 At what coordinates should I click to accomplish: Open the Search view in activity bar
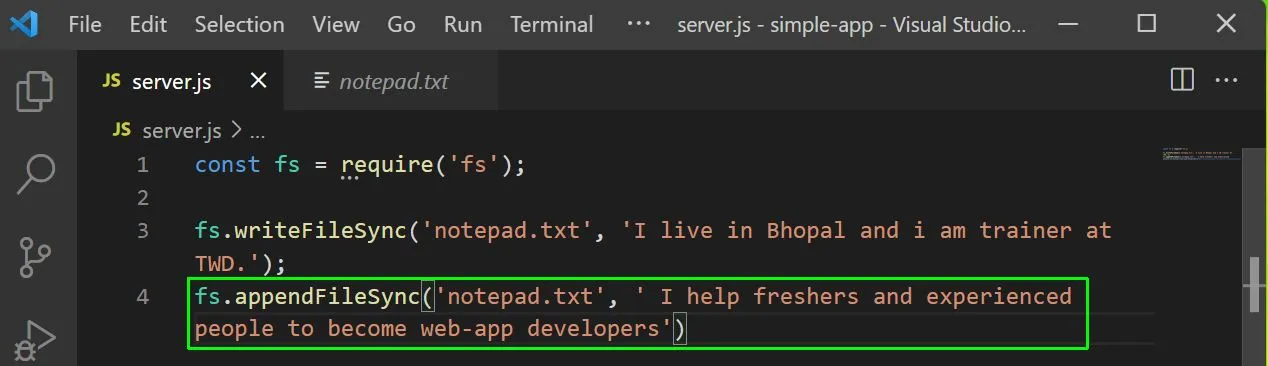click(x=36, y=174)
